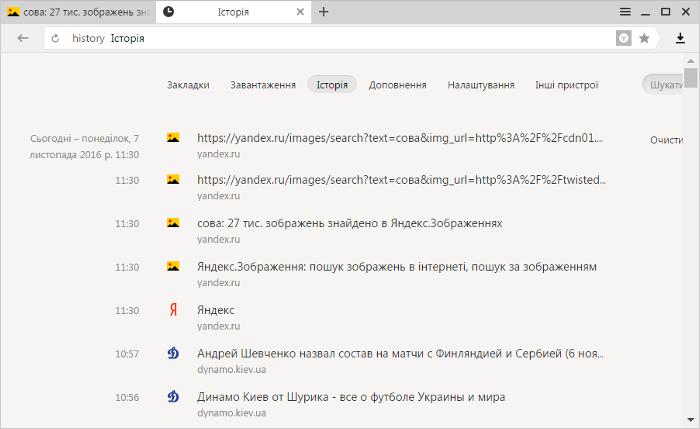Image resolution: width=700 pixels, height=429 pixels.
Task: Maximize the browser window
Action: (x=665, y=12)
